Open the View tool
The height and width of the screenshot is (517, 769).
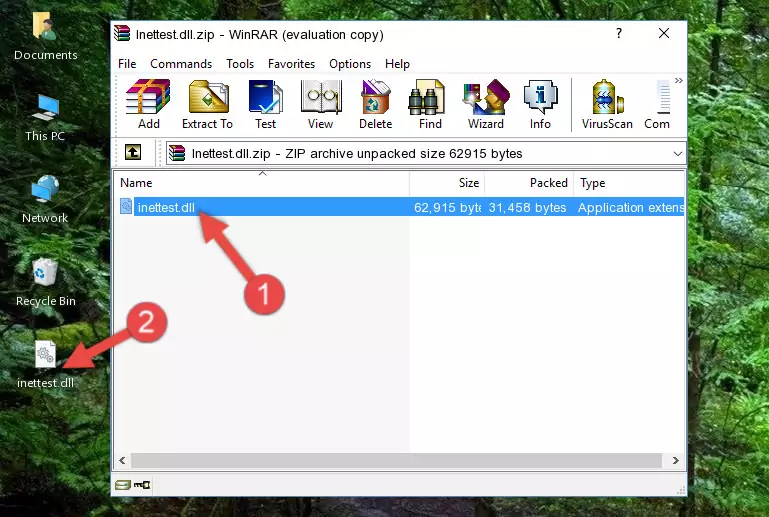click(321, 104)
